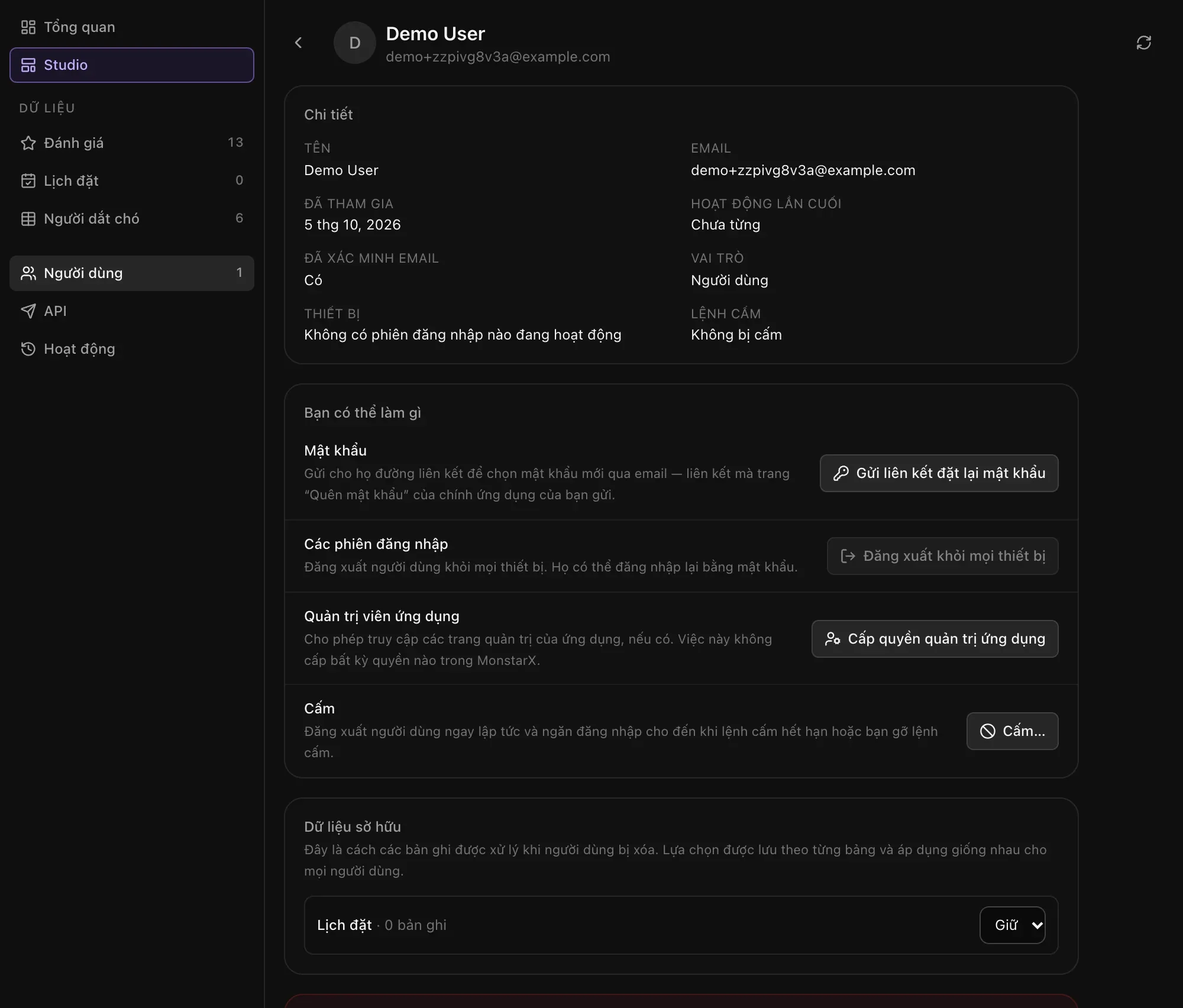Open Lịch đặt table in sidebar
The image size is (1183, 1008).
(132, 180)
